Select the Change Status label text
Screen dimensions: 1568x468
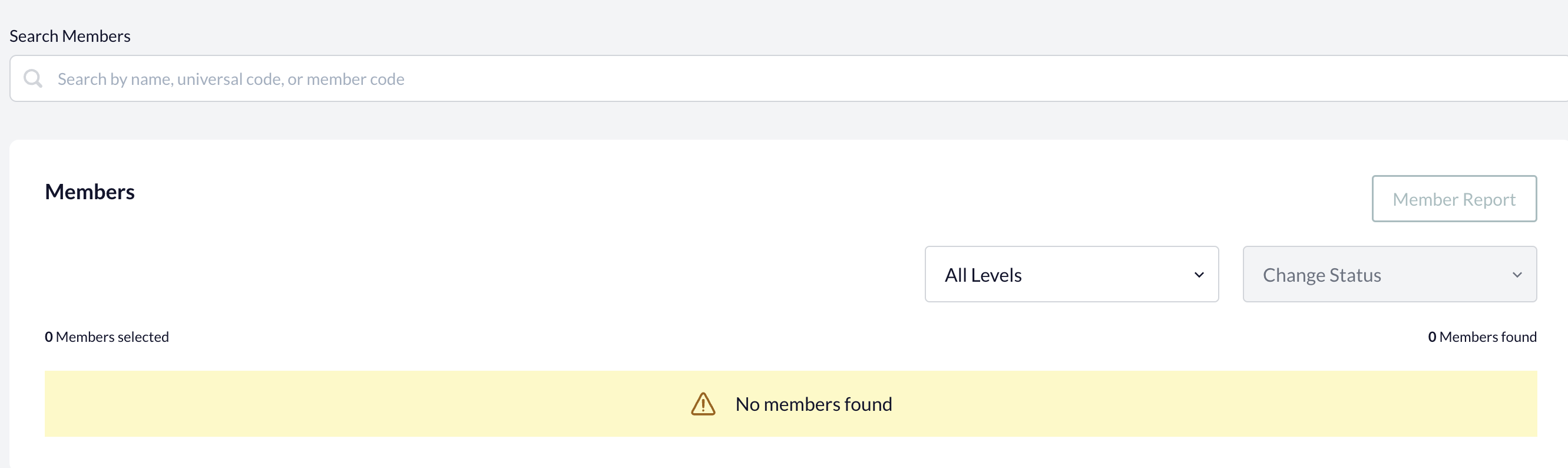tap(1321, 275)
